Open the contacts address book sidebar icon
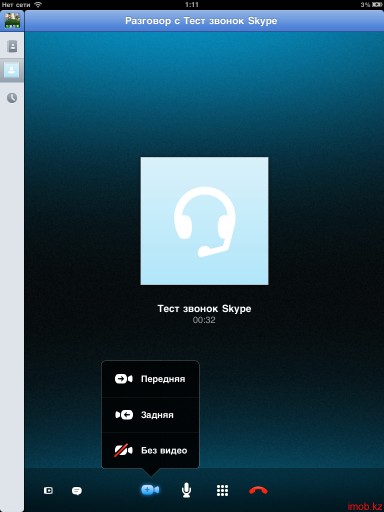The height and width of the screenshot is (512, 384). point(12,46)
